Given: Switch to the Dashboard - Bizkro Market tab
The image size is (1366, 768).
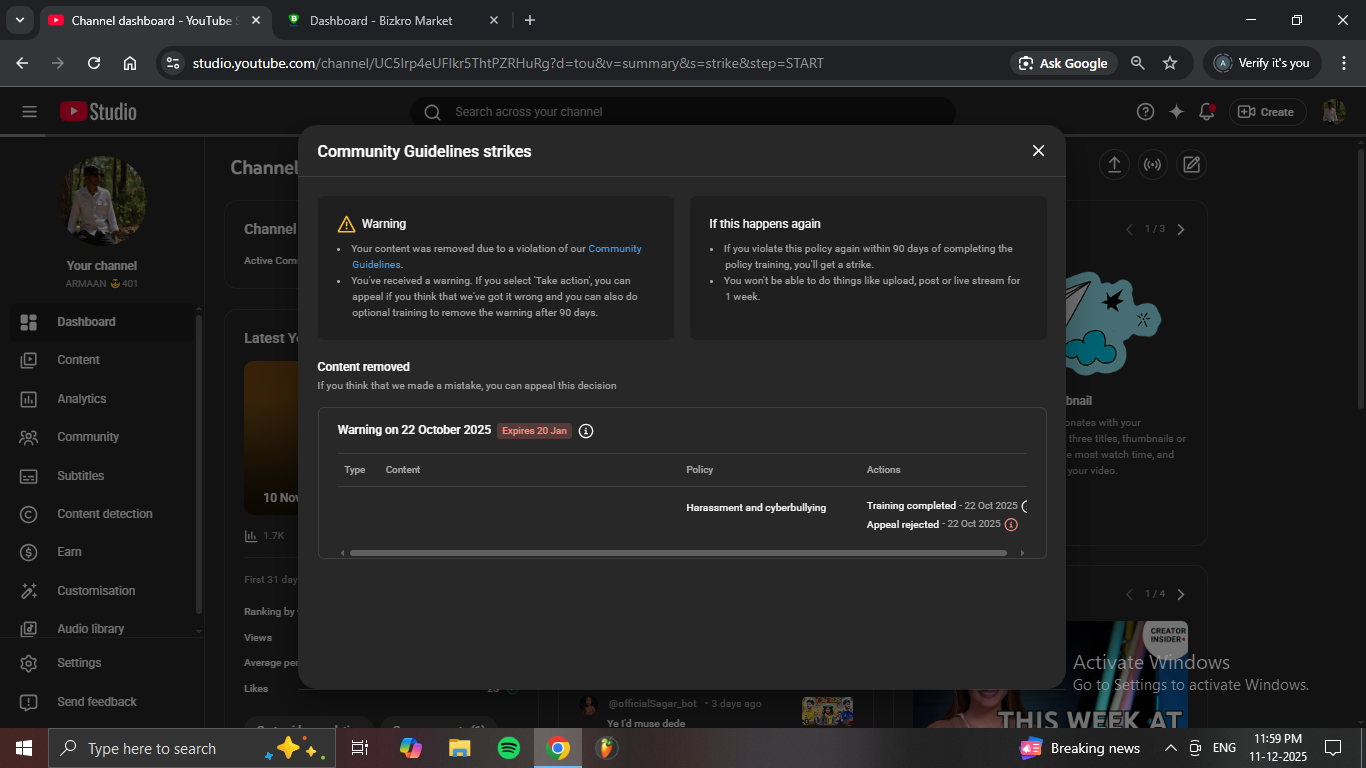Looking at the screenshot, I should click(380, 20).
